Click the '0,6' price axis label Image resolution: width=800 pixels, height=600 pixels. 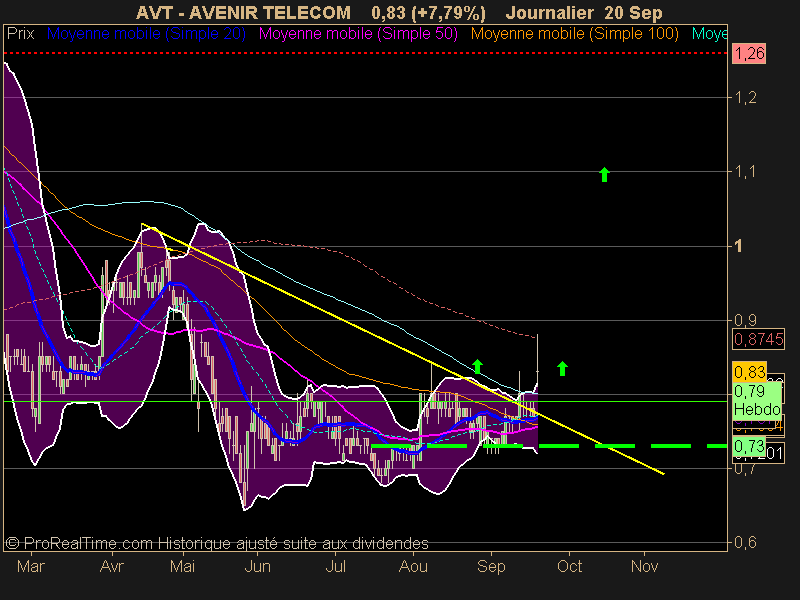[745, 542]
